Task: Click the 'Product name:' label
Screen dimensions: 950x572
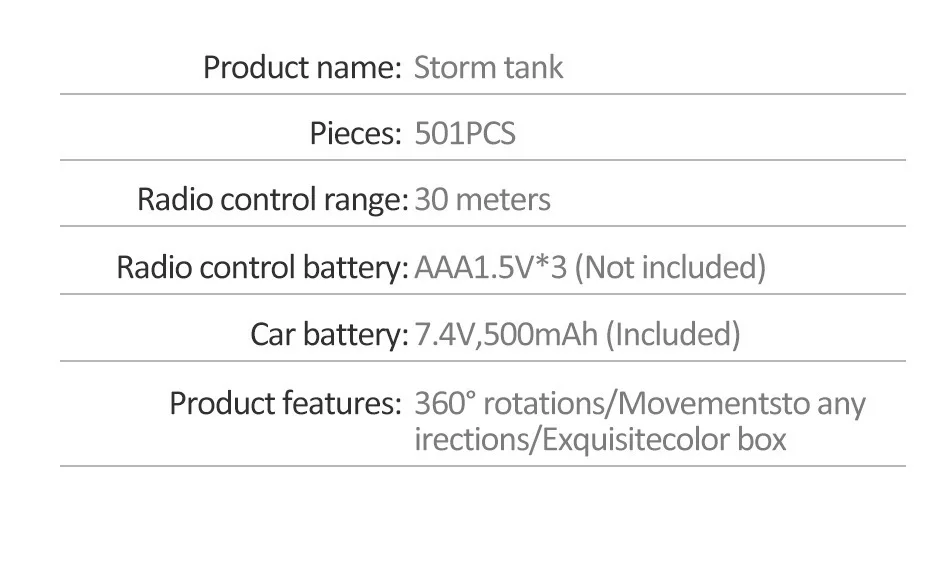Action: coord(302,67)
